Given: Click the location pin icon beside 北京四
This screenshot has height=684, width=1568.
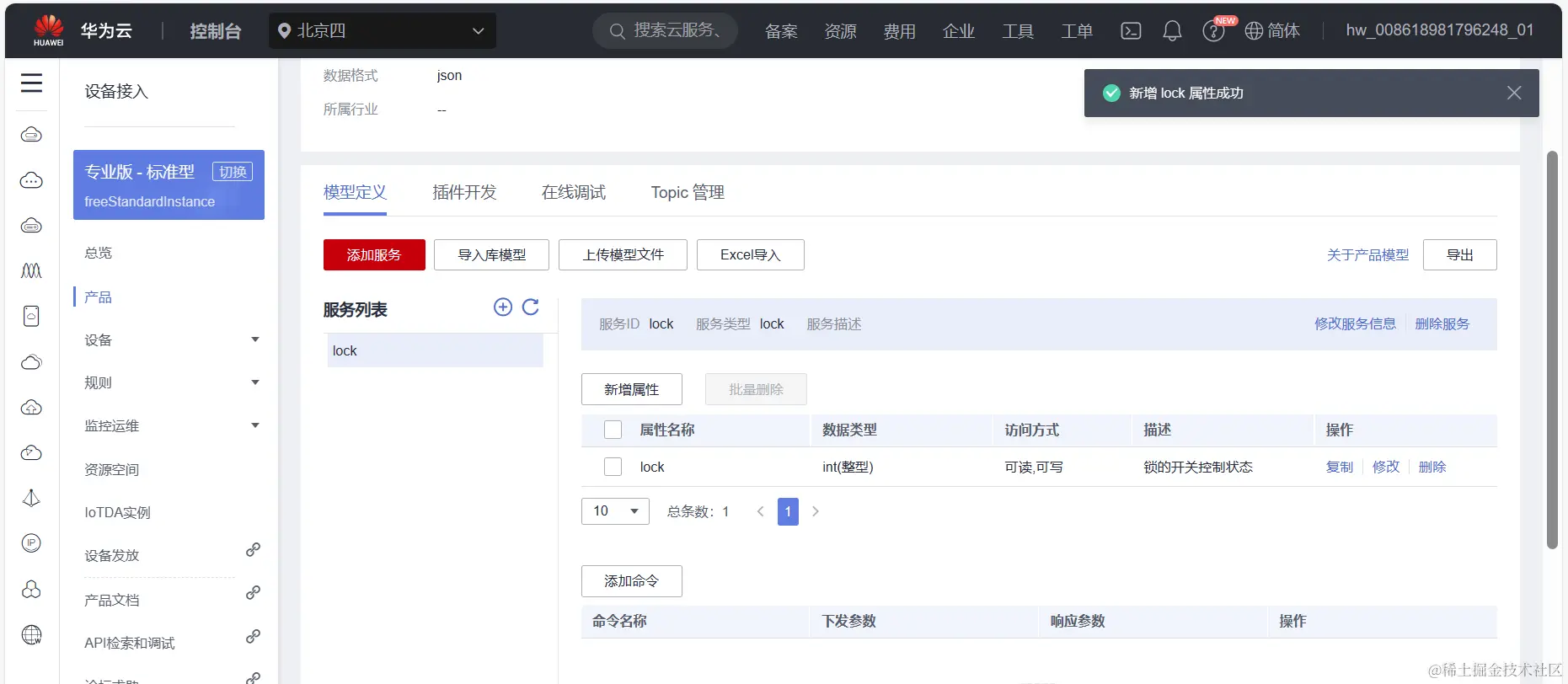Looking at the screenshot, I should click(284, 31).
